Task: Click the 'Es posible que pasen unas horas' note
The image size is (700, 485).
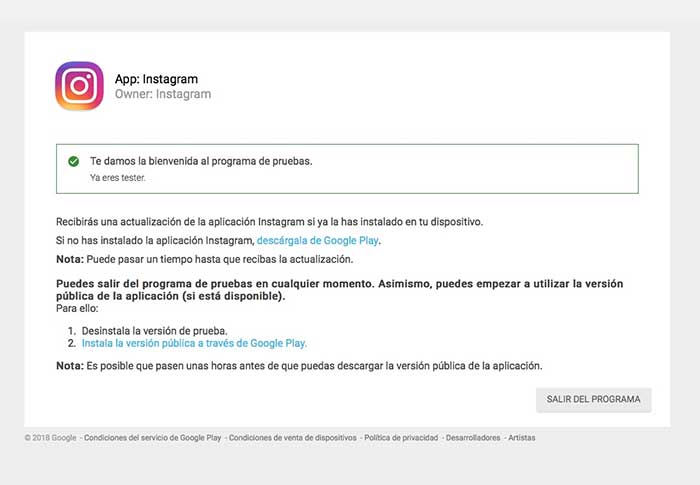Action: [x=299, y=366]
